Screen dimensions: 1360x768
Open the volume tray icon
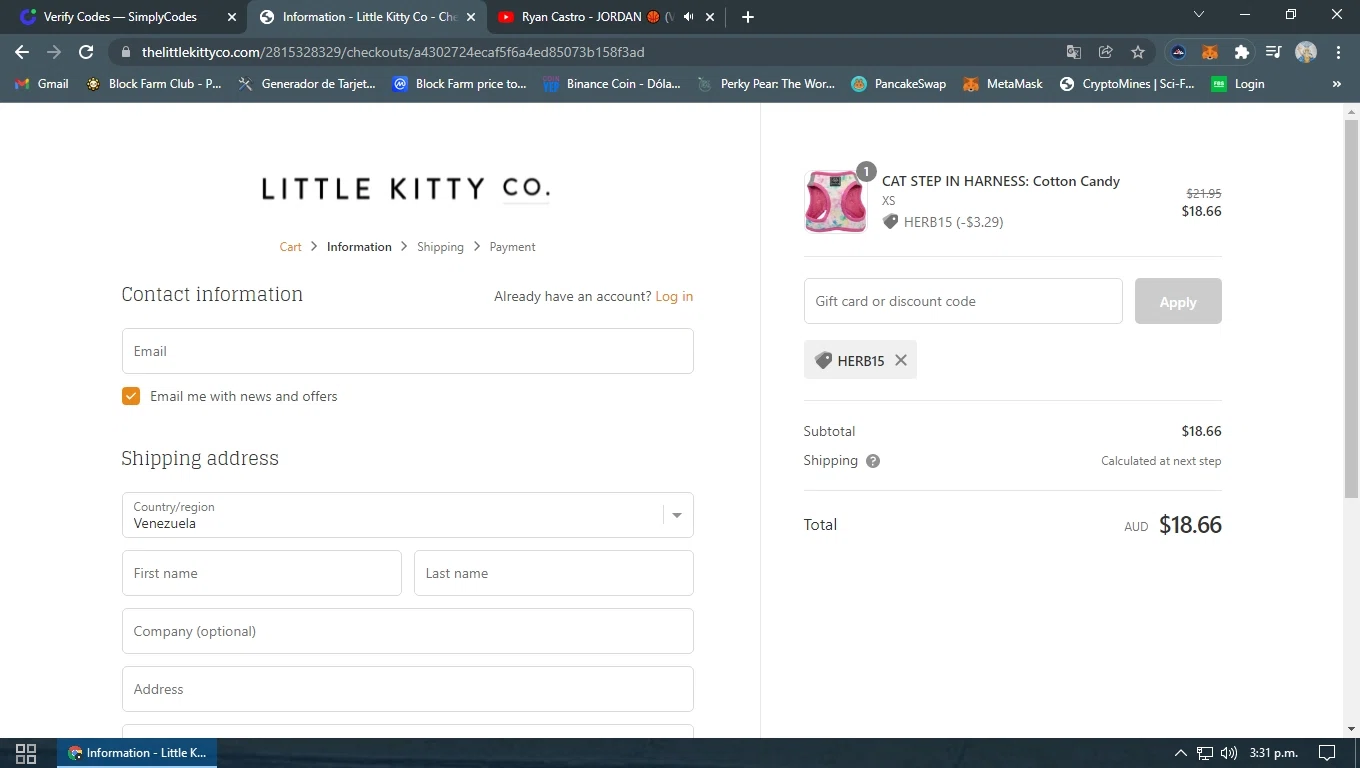point(1229,753)
